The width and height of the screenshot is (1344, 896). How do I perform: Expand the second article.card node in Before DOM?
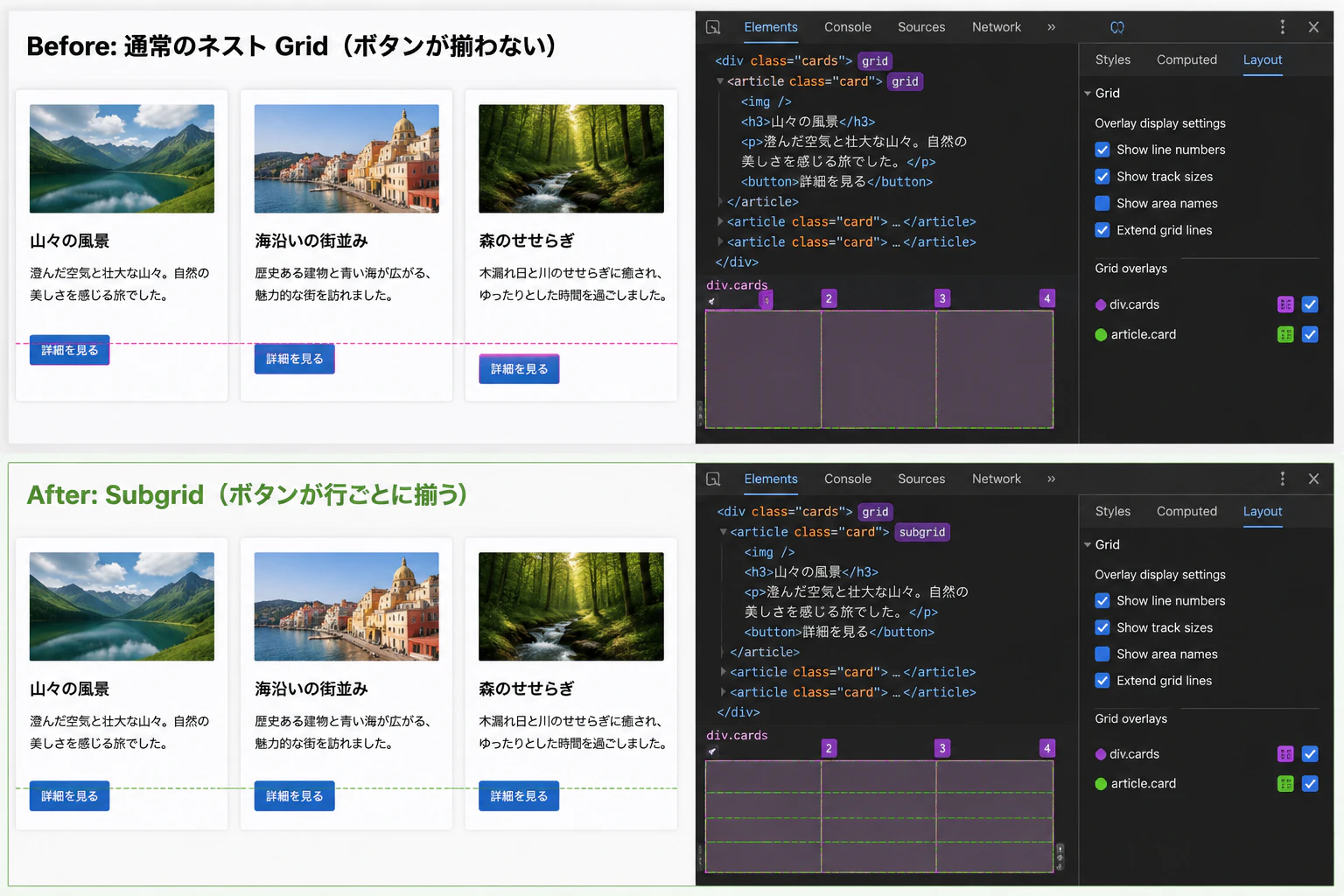click(720, 221)
